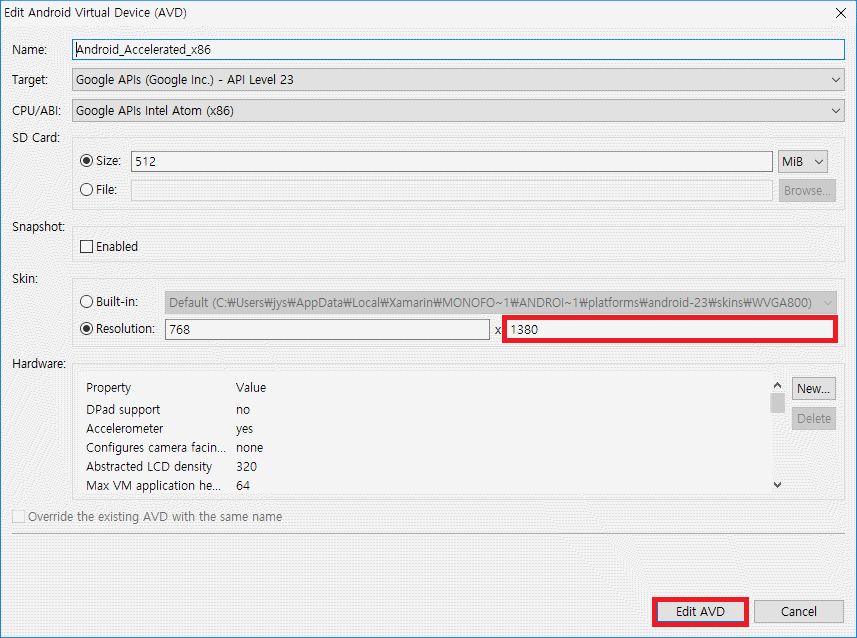Viewport: 857px width, 638px height.
Task: Select the Max VM application heap row
Action: (426, 485)
